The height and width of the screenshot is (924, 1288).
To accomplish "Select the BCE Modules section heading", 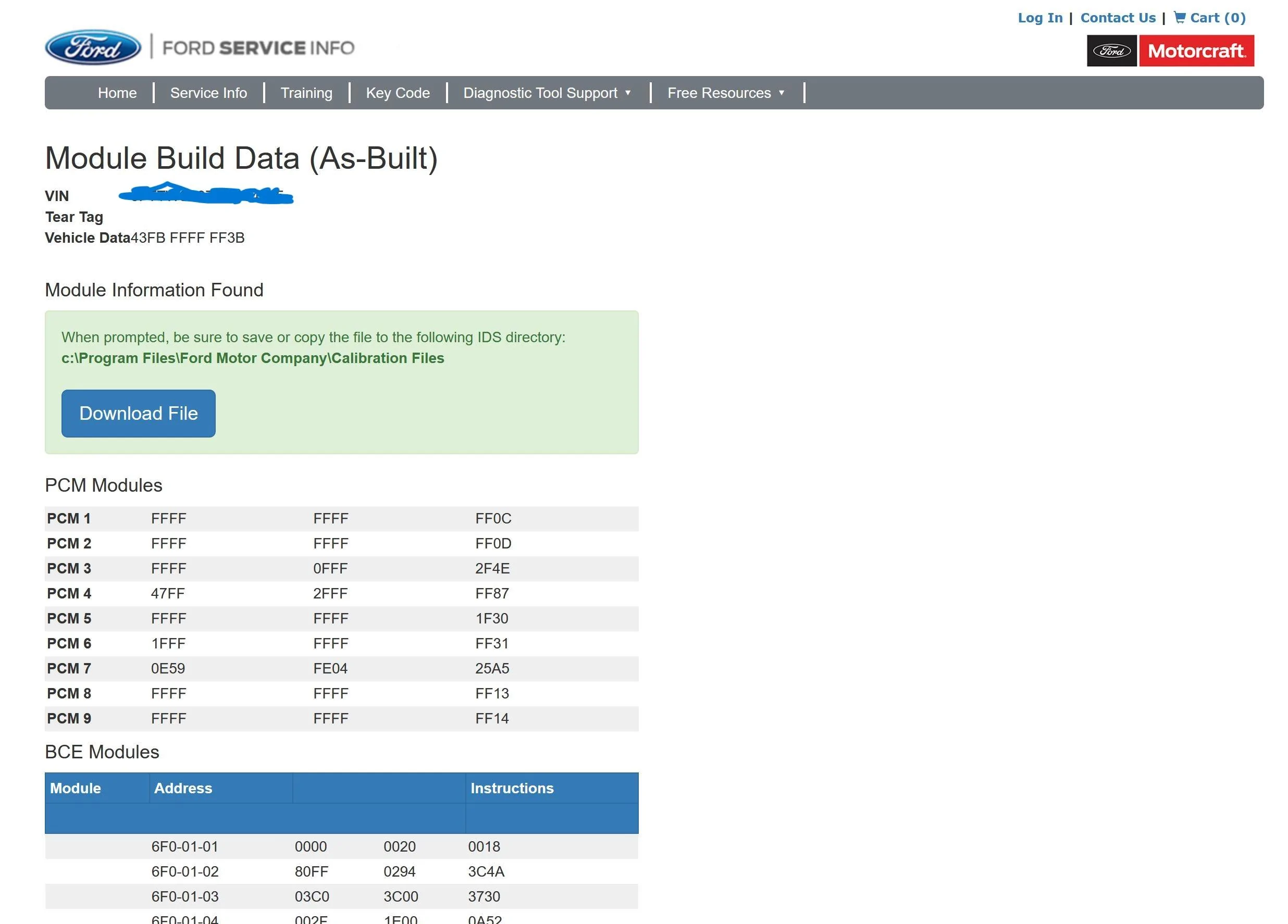I will pyautogui.click(x=102, y=752).
